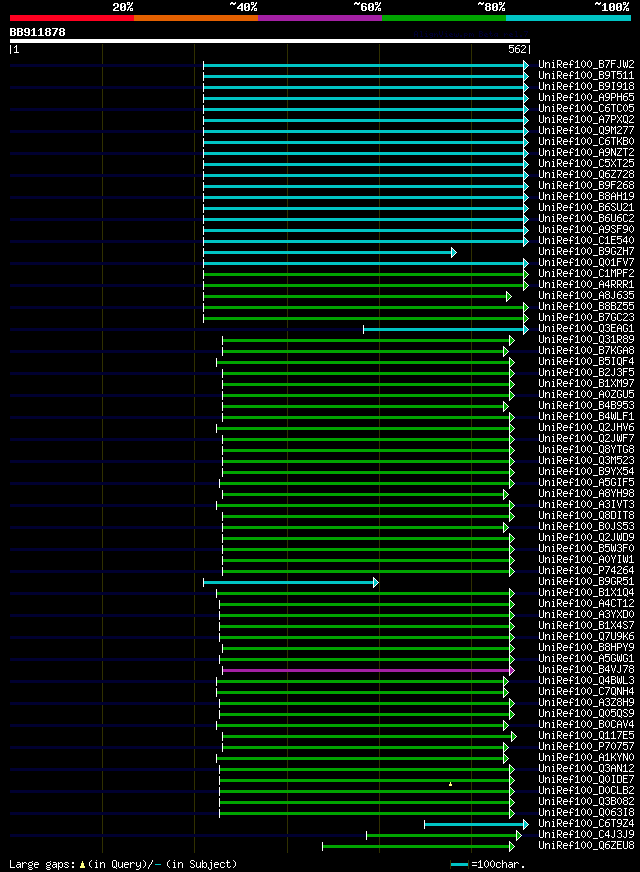
Task: Click UniRef100_B9GR51 hit name
Action: pos(586,581)
